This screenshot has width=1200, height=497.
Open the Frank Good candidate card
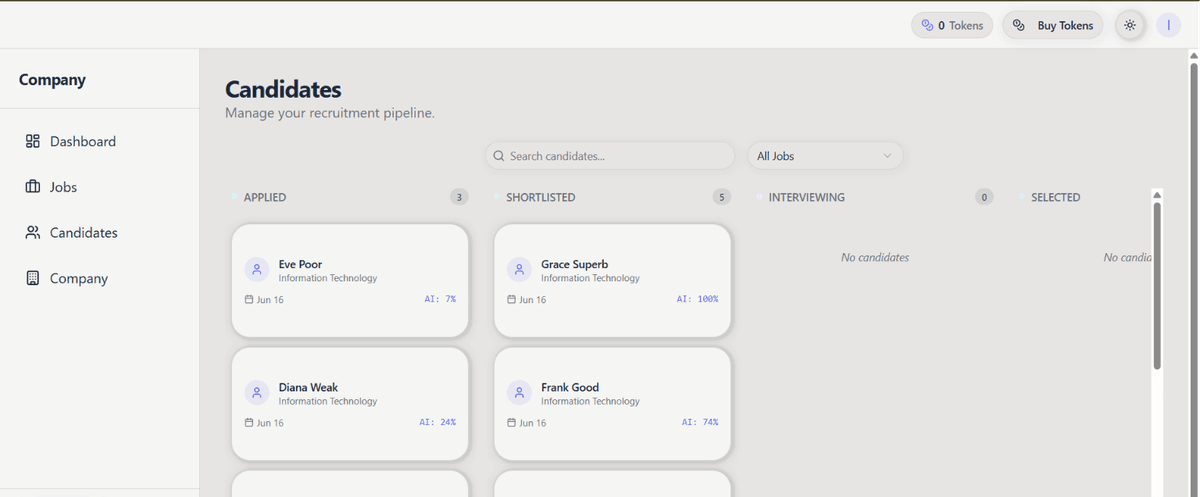[613, 404]
